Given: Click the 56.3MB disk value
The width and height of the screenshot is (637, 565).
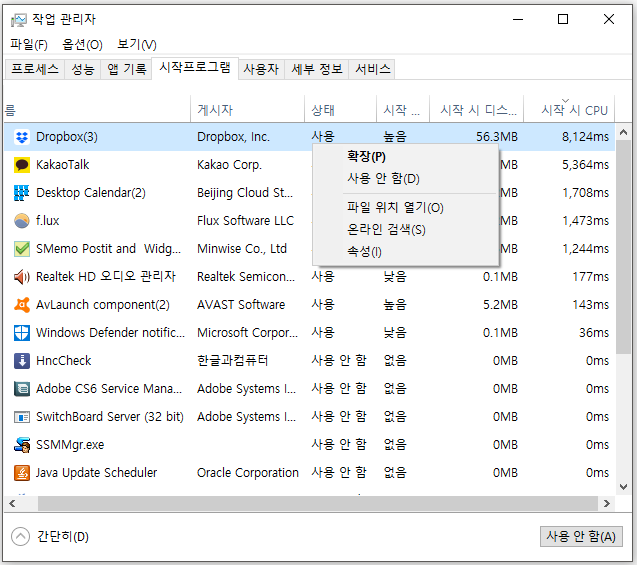Looking at the screenshot, I should [x=496, y=137].
